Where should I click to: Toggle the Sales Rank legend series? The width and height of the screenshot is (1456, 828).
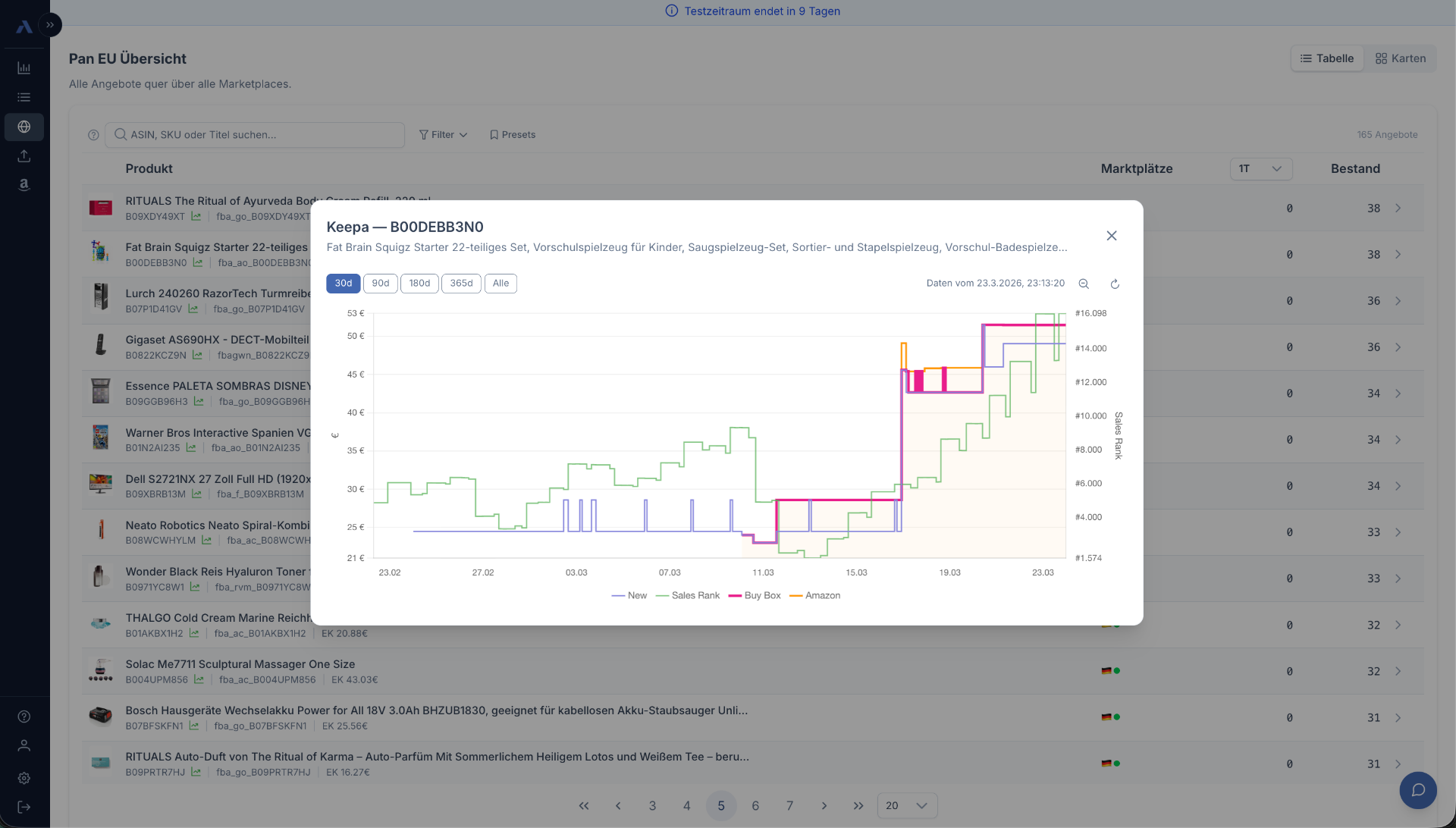[687, 596]
